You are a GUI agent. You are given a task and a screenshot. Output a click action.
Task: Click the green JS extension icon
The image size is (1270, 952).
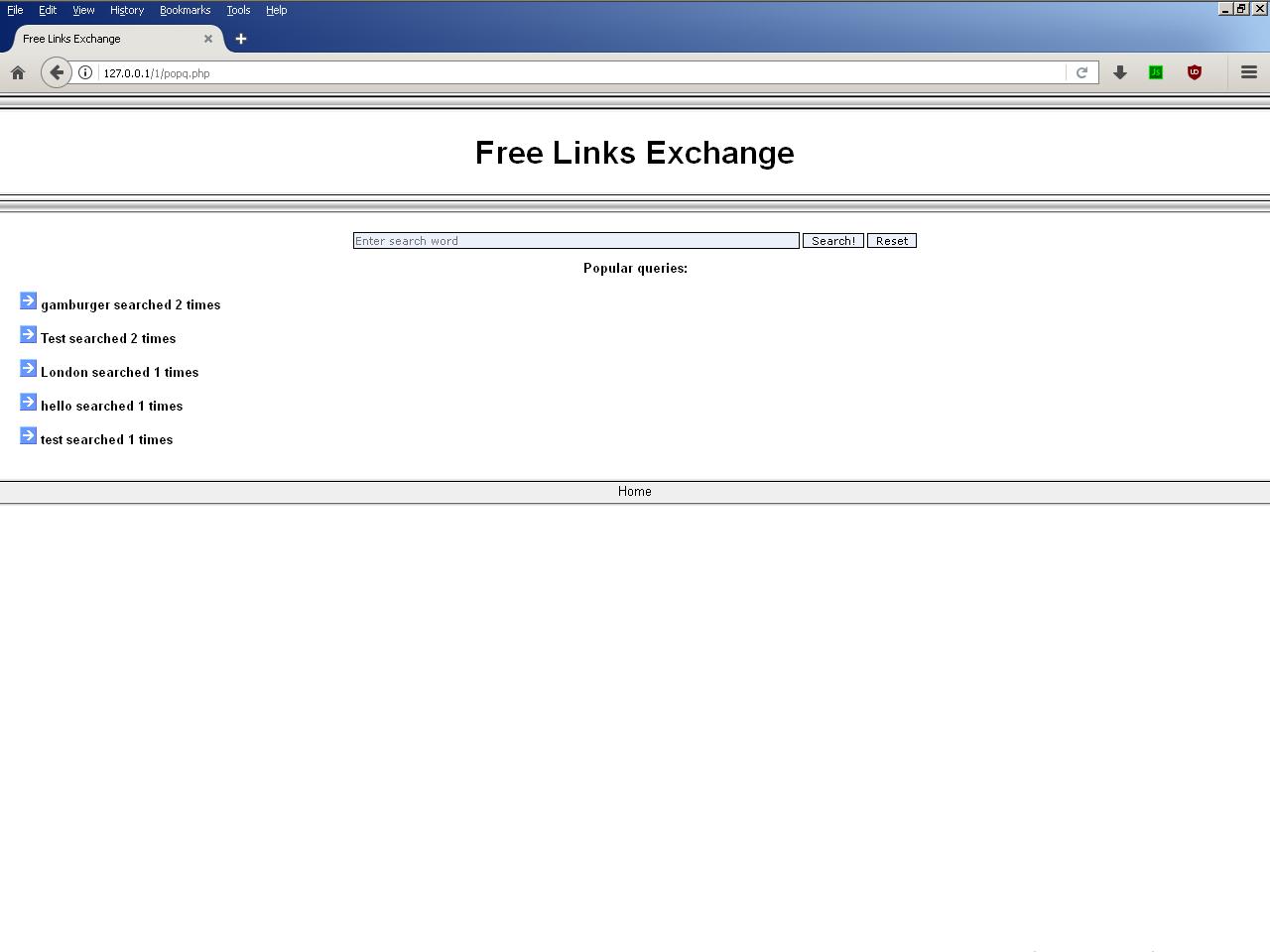[x=1156, y=72]
